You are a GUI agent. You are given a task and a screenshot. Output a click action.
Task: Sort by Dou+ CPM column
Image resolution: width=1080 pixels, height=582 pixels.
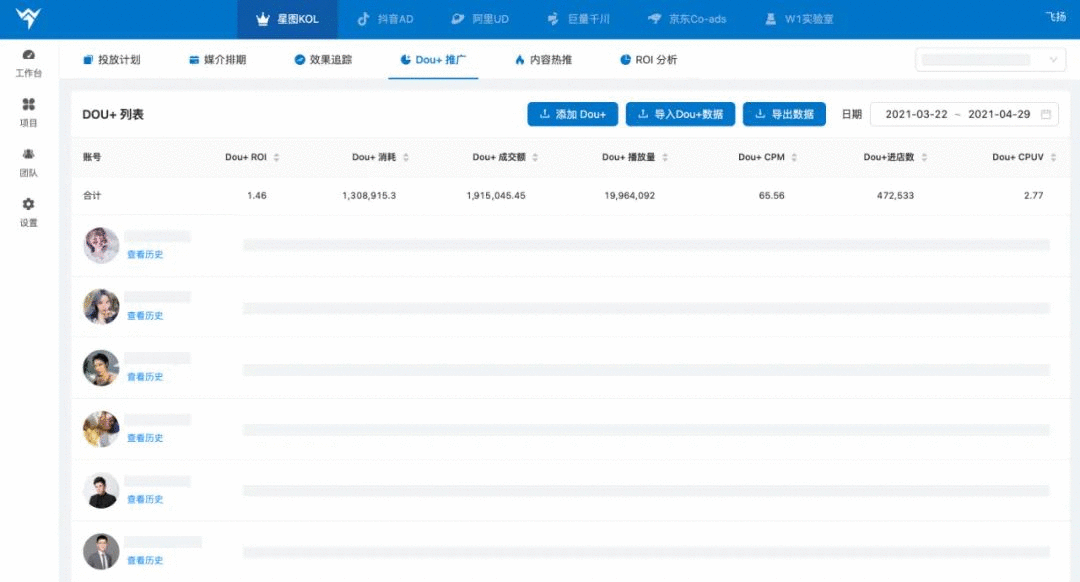[794, 157]
